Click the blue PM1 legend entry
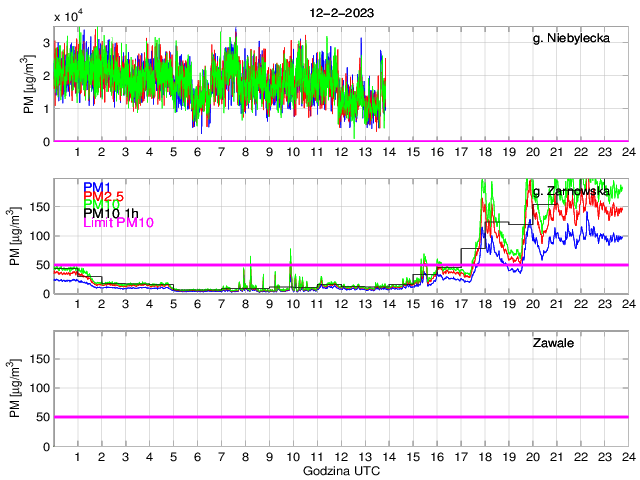 (97, 187)
